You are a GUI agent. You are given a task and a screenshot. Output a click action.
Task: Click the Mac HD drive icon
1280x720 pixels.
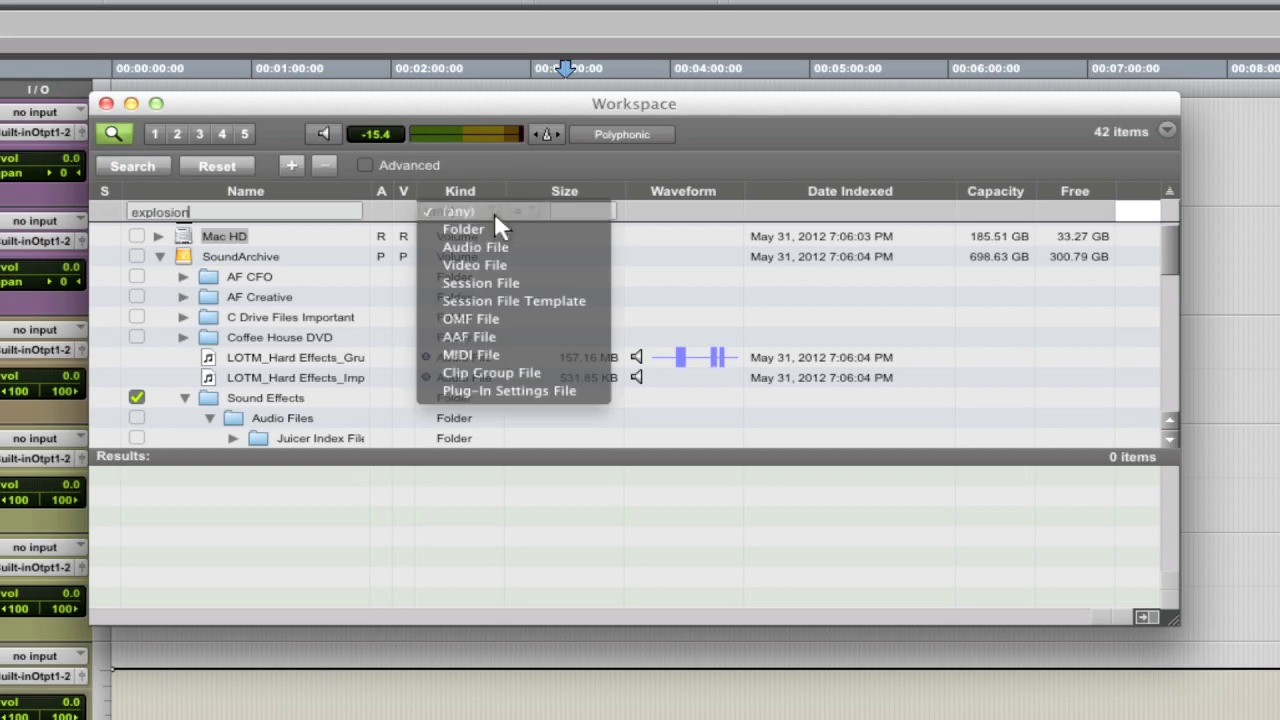pos(183,236)
